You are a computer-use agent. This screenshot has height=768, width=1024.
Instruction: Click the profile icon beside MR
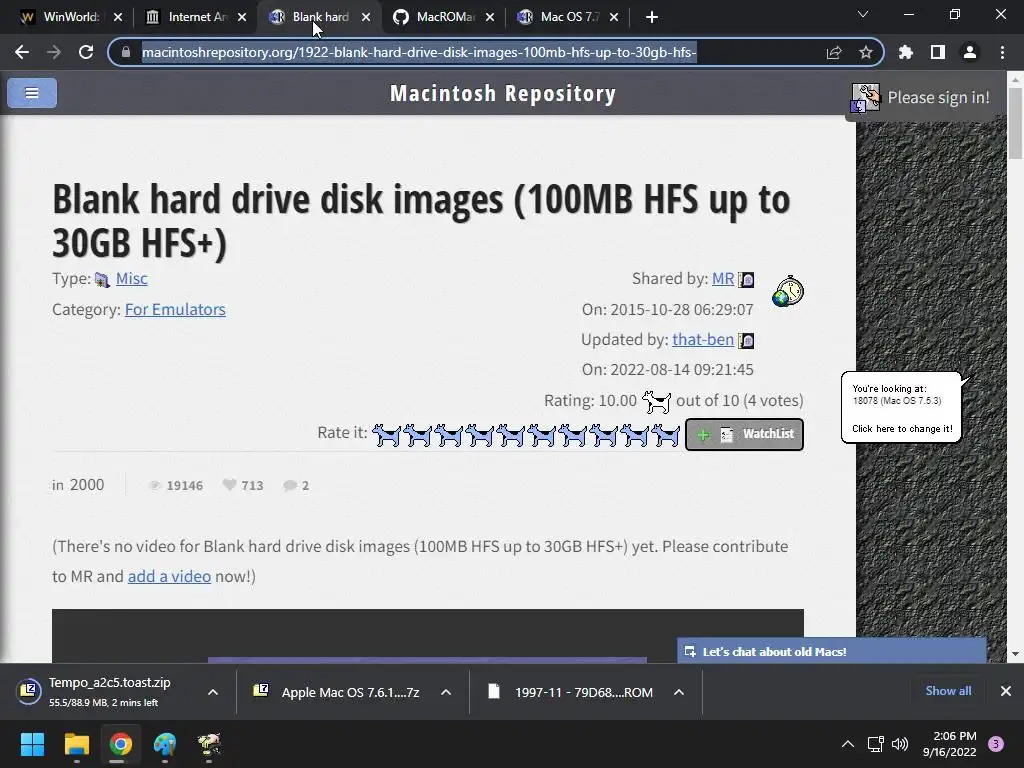point(746,280)
